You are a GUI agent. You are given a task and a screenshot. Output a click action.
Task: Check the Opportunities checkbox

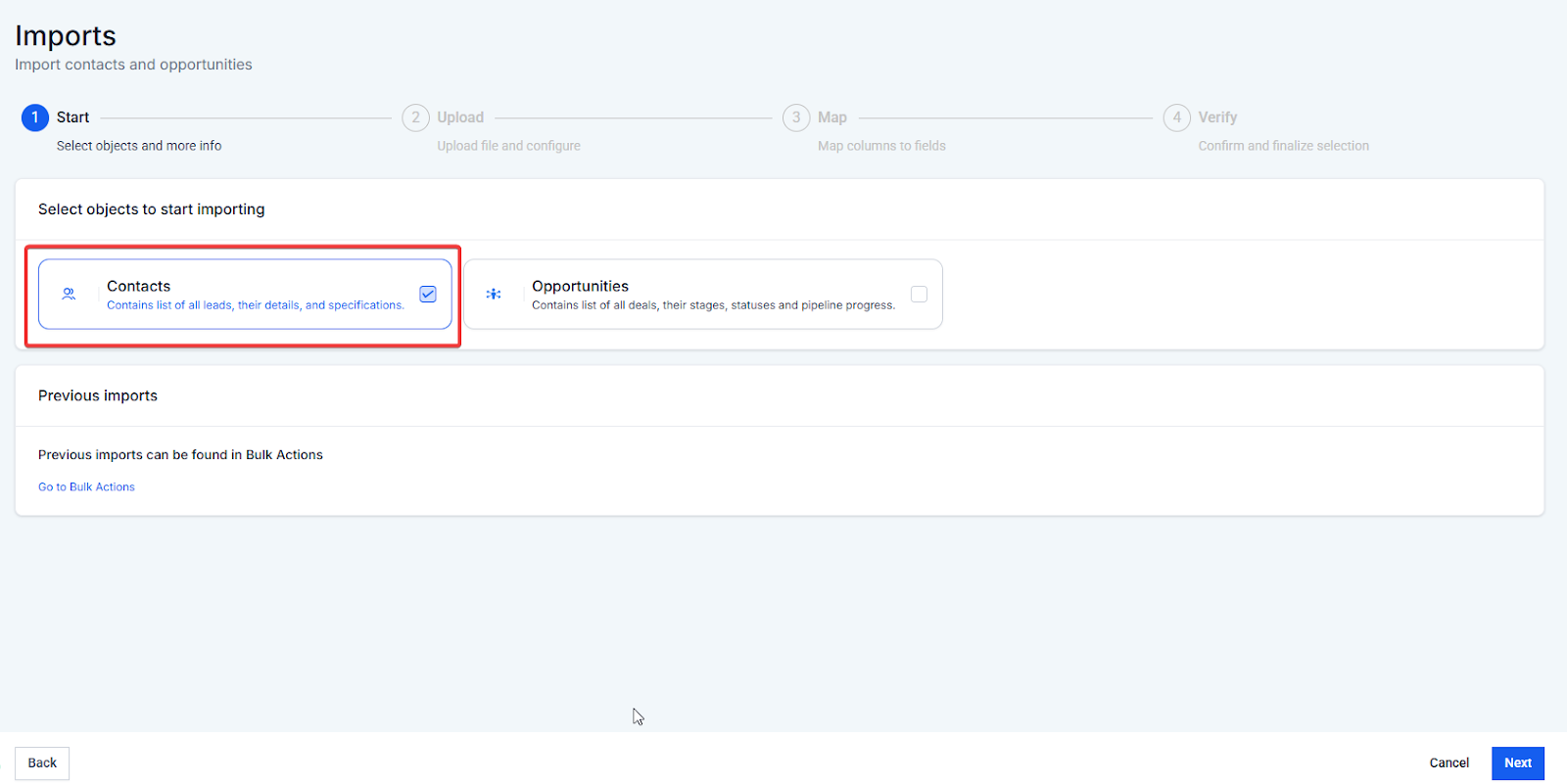click(919, 294)
